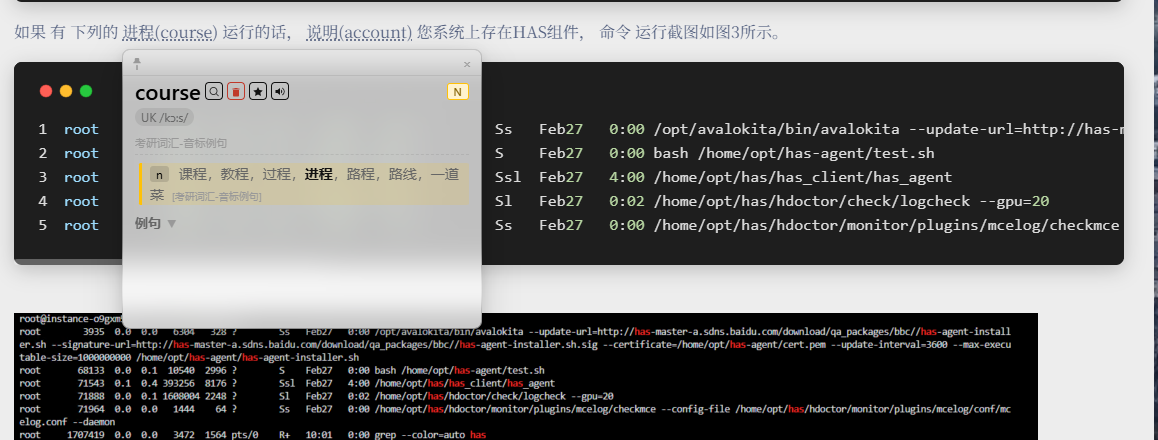Click the code block horizontal scrollbar
This screenshot has height=440, width=1158.
click(x=70, y=261)
